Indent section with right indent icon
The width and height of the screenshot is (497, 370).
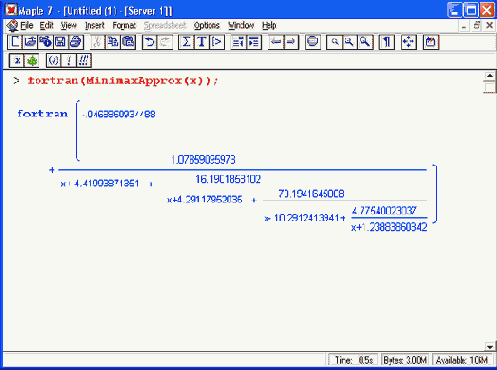click(x=254, y=42)
